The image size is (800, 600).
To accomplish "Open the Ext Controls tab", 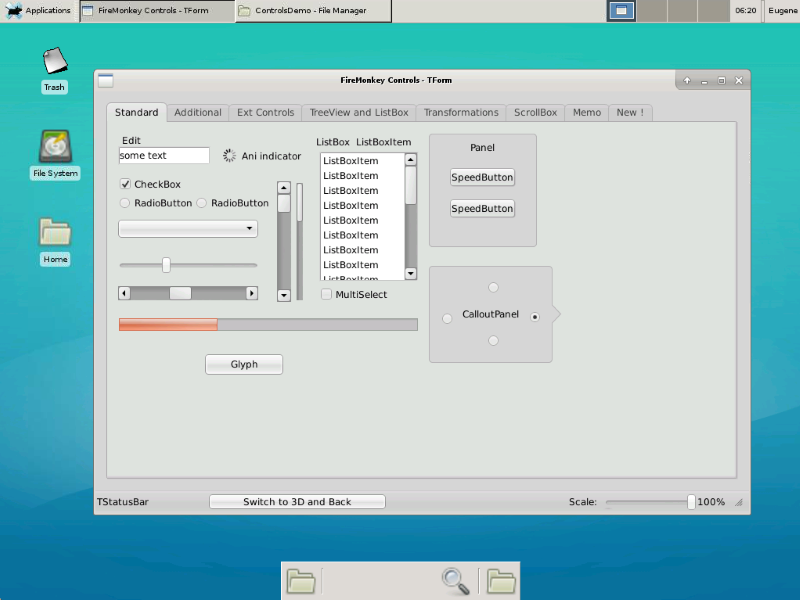I will [x=266, y=112].
